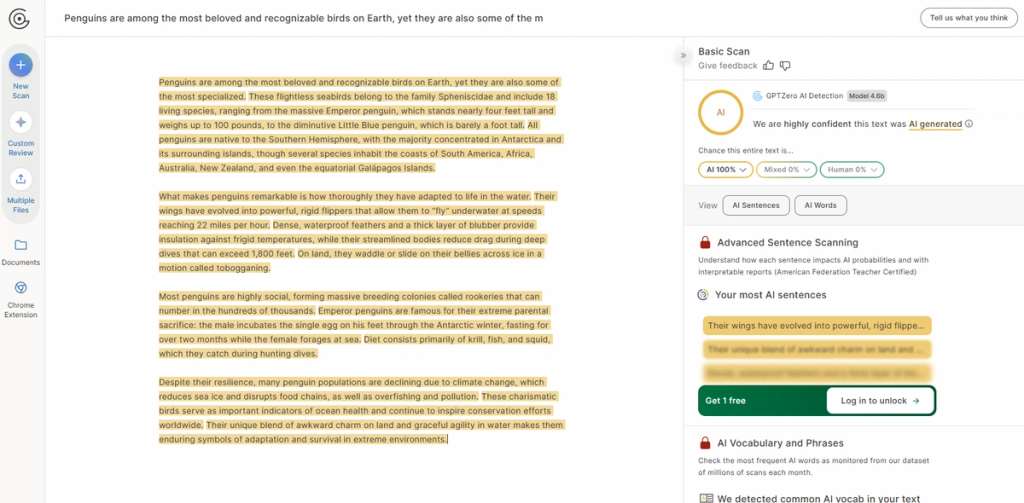Click sentence starting 'Penguins are among the most'
The image size is (1024, 503).
(359, 89)
